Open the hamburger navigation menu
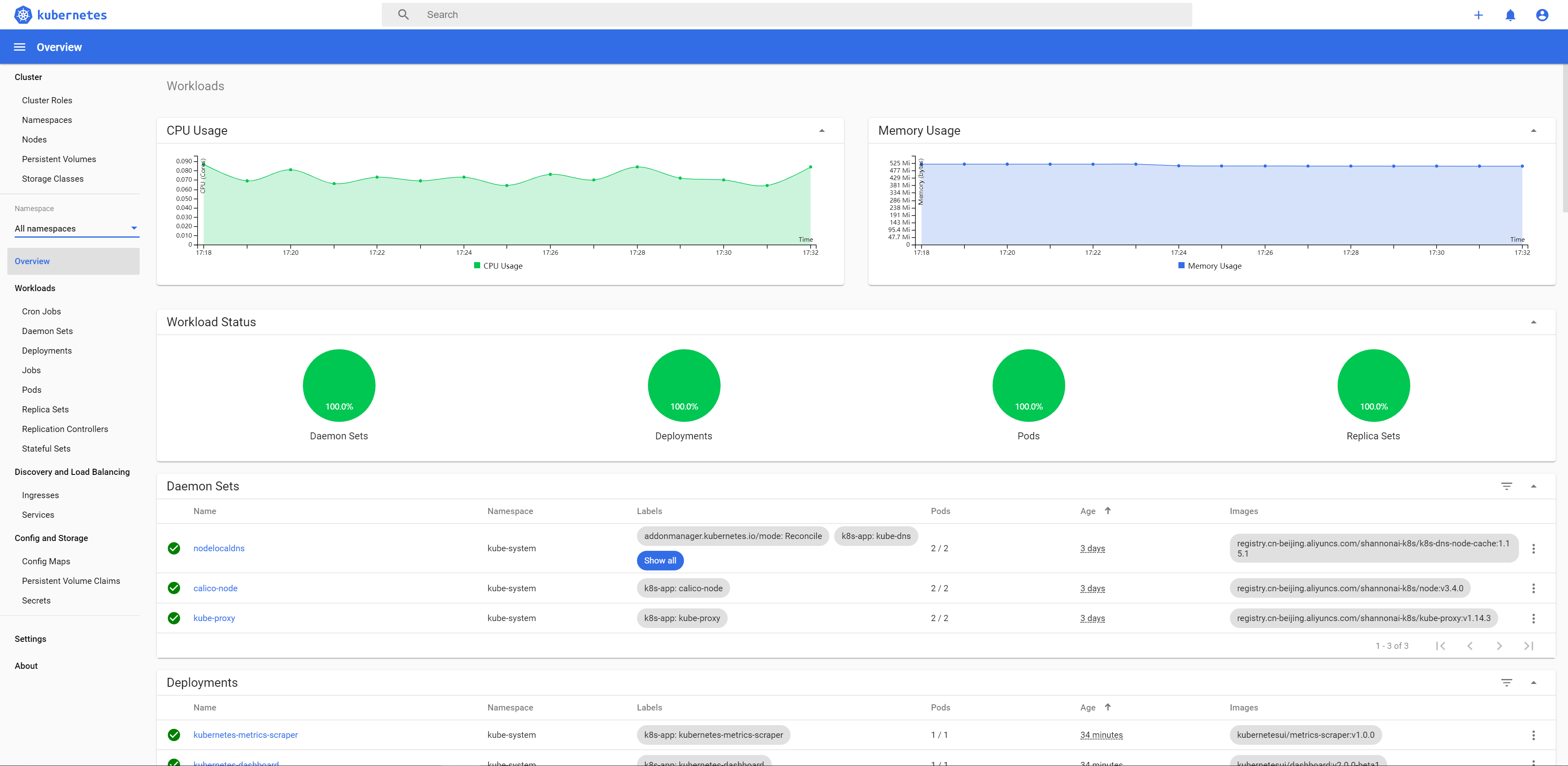The width and height of the screenshot is (1568, 766). click(20, 47)
